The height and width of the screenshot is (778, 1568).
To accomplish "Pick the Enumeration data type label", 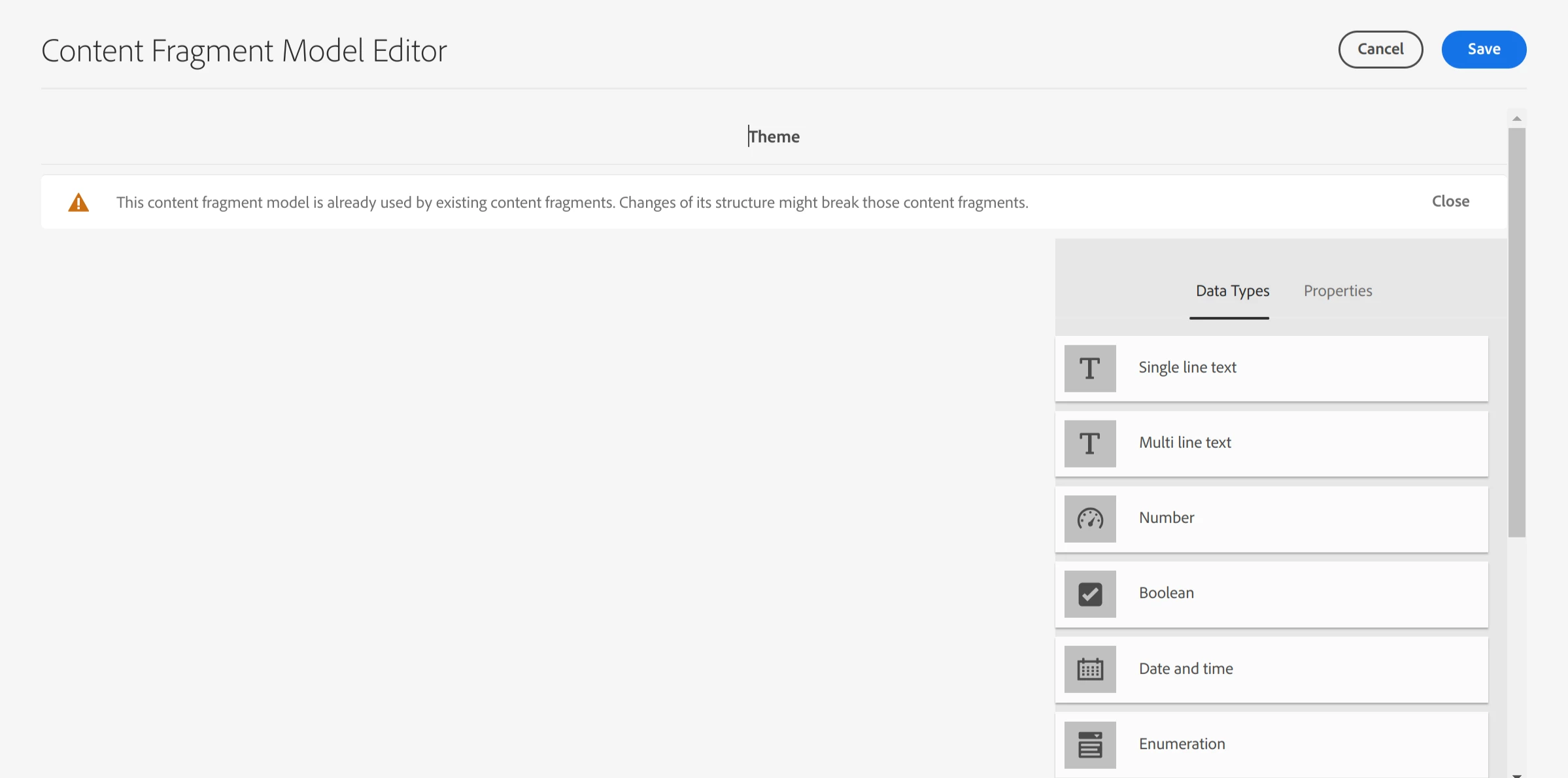I will point(1182,744).
